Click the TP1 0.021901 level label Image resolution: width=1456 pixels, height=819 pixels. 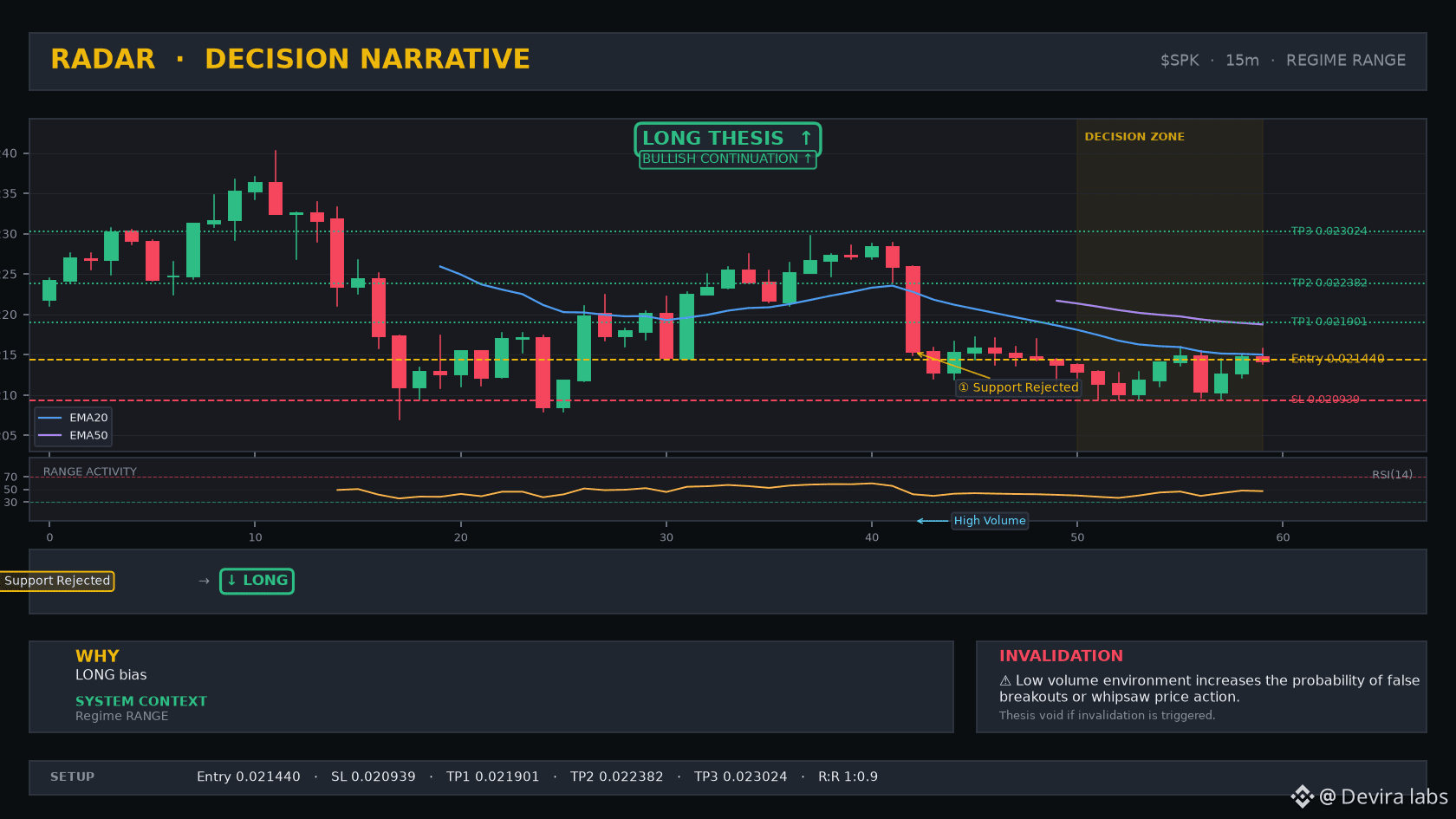[x=1329, y=322]
